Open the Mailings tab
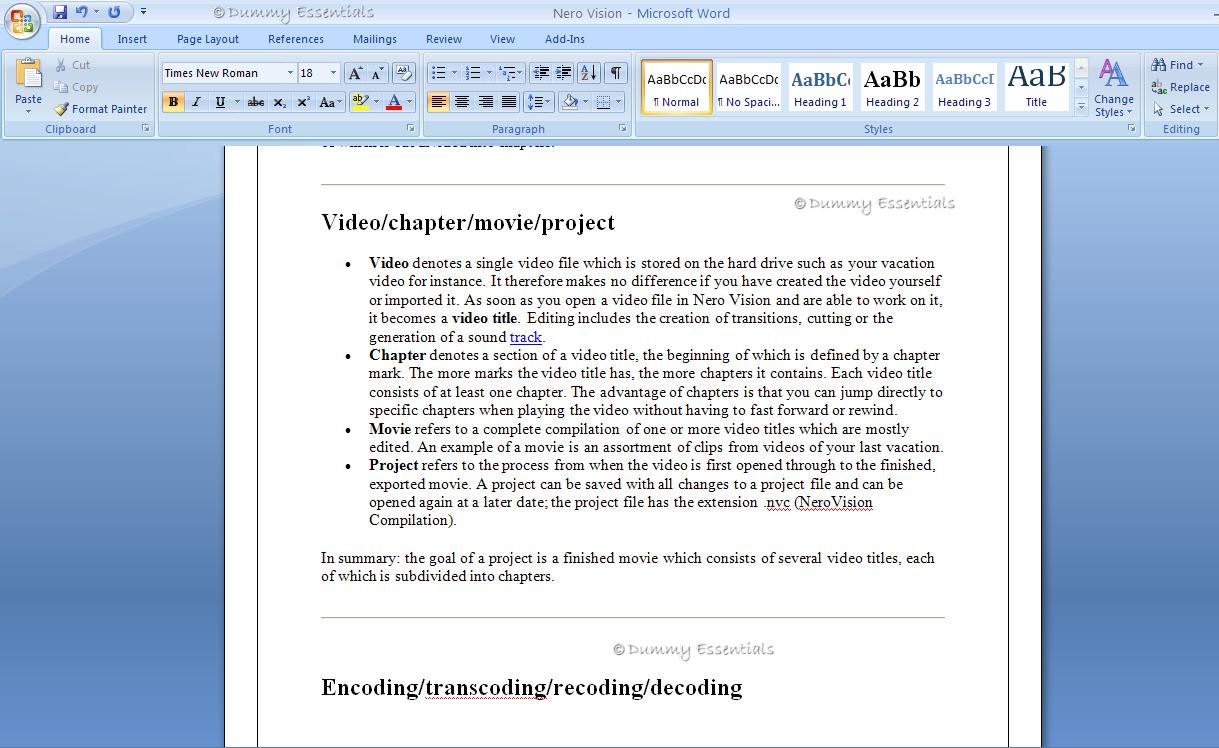This screenshot has height=748, width=1219. pos(375,39)
